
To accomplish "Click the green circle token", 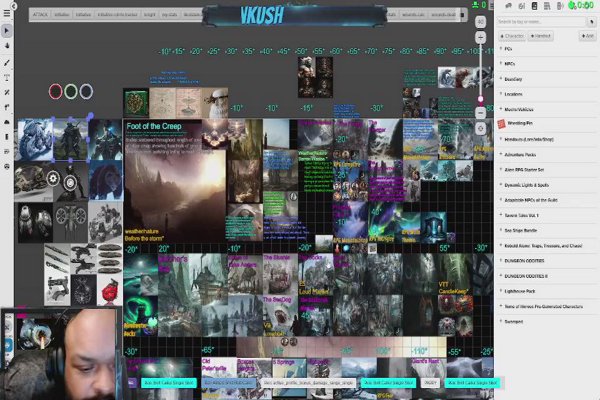I will (x=71, y=91).
